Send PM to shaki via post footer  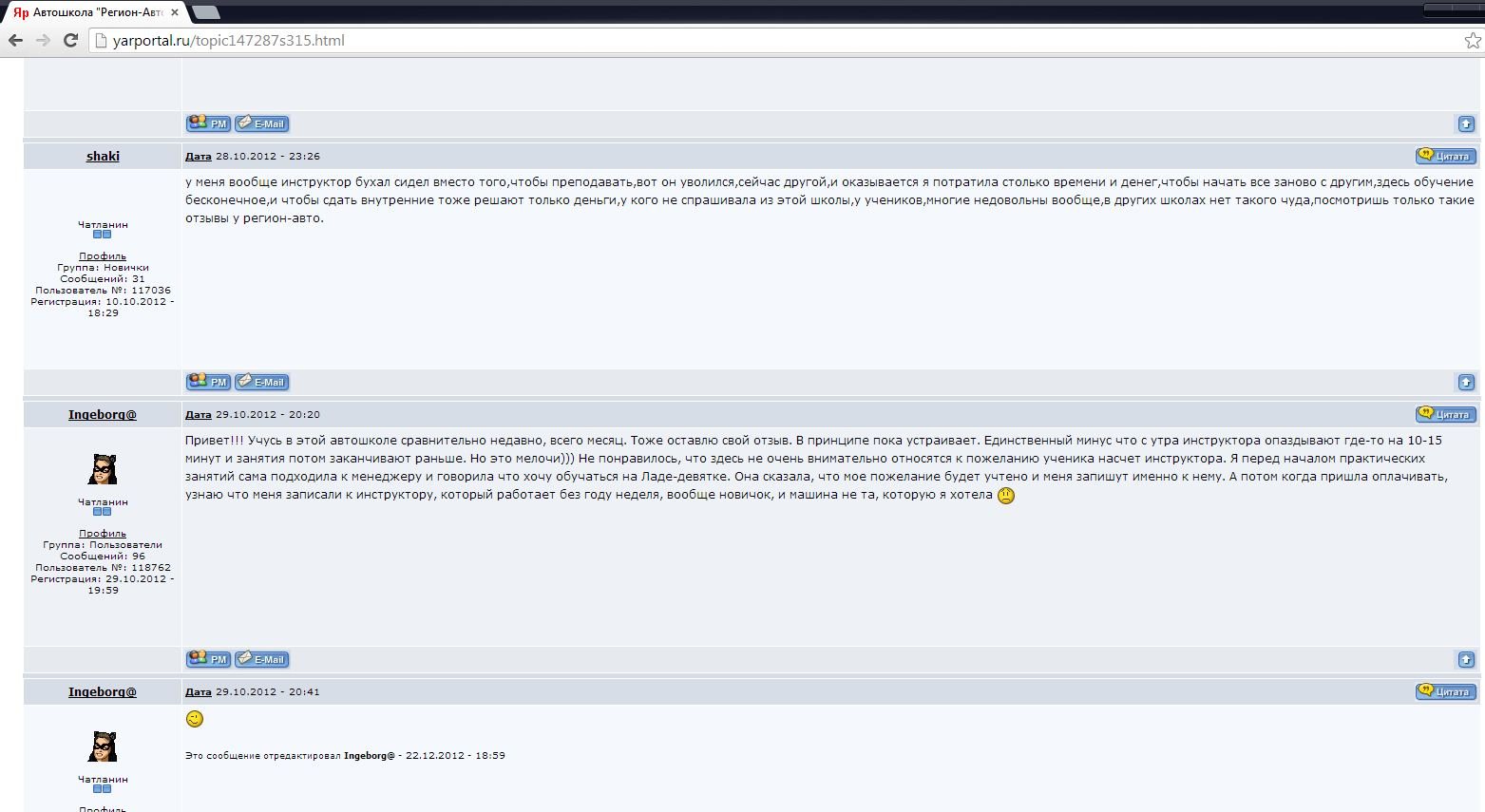click(x=208, y=382)
